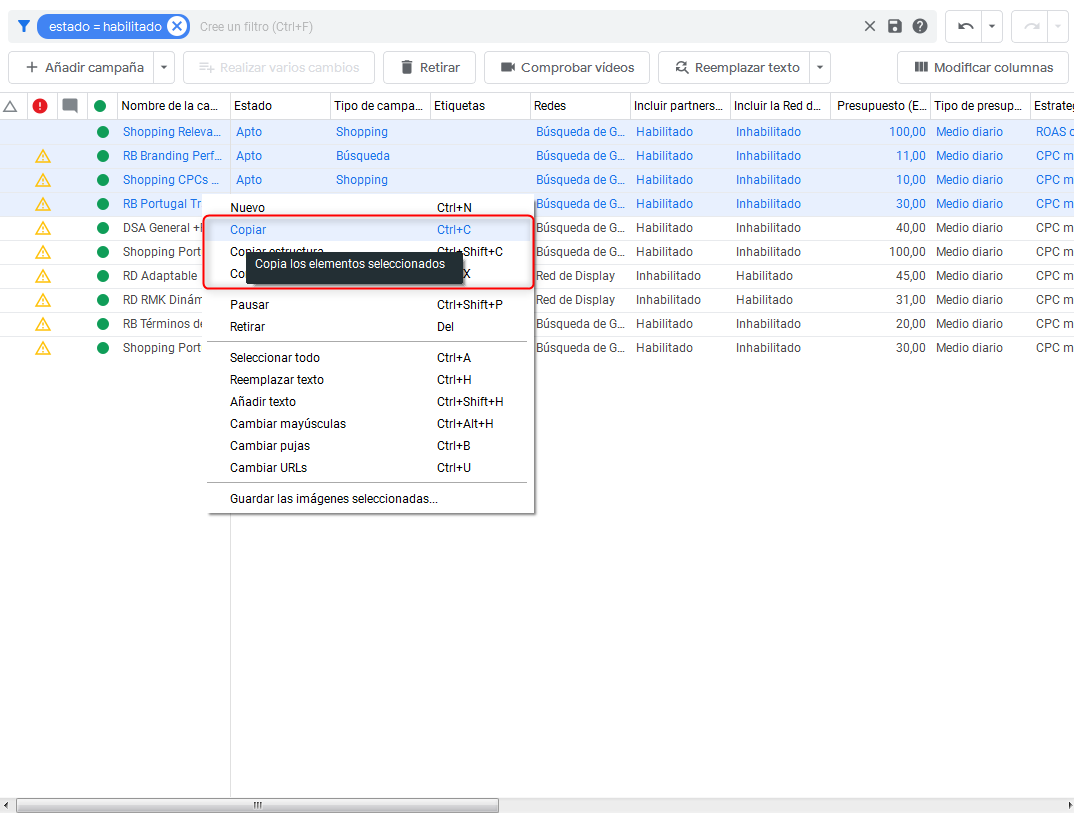Expand the redo history dropdown arrow
This screenshot has width=1074, height=813.
point(1058,27)
